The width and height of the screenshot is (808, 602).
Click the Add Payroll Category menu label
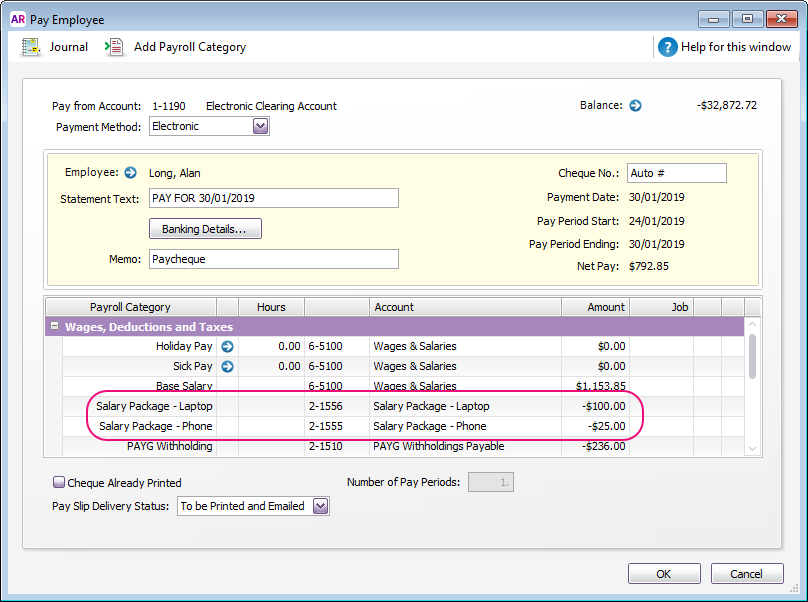click(x=190, y=47)
